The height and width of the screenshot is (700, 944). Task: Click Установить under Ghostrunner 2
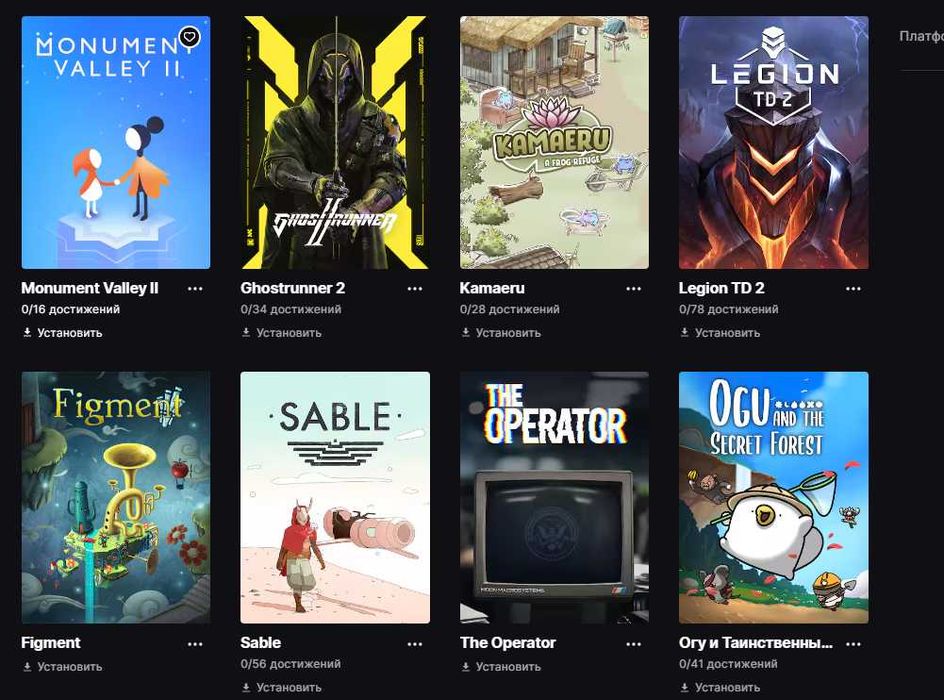[x=282, y=333]
